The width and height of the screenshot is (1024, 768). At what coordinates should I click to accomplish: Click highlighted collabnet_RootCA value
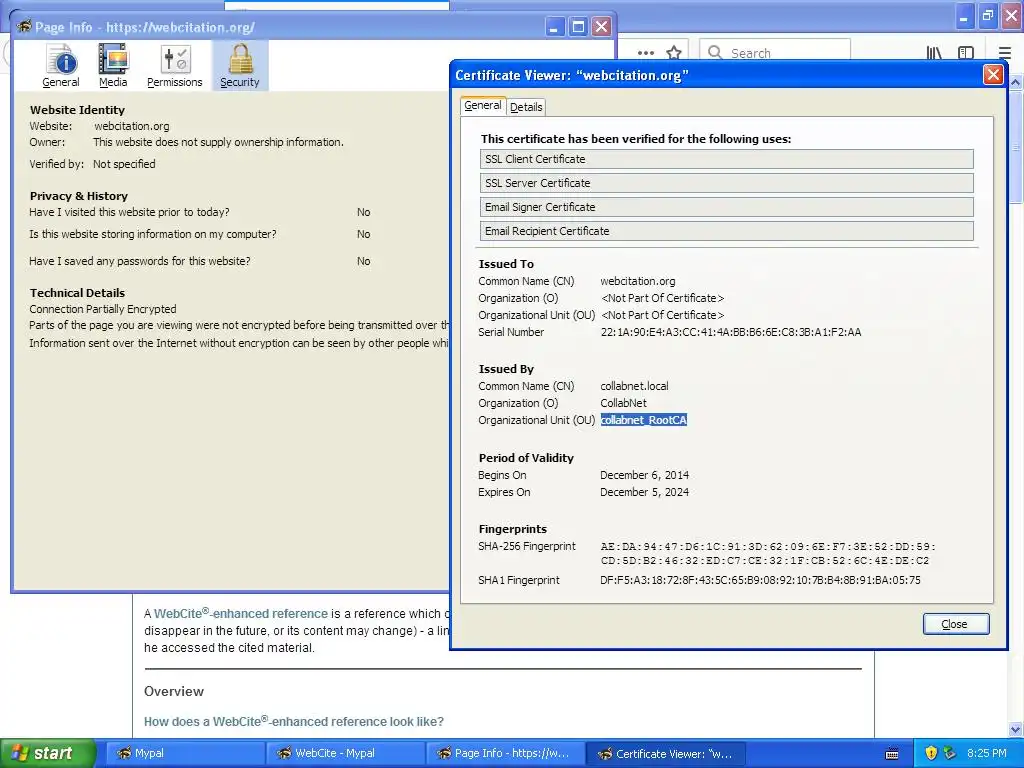point(644,420)
